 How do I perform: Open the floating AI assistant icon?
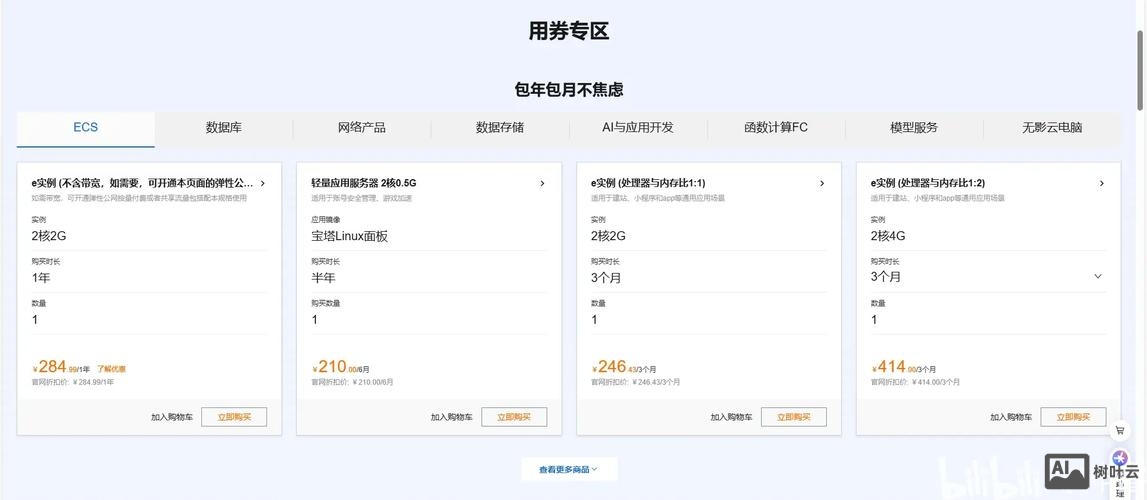tap(1120, 458)
